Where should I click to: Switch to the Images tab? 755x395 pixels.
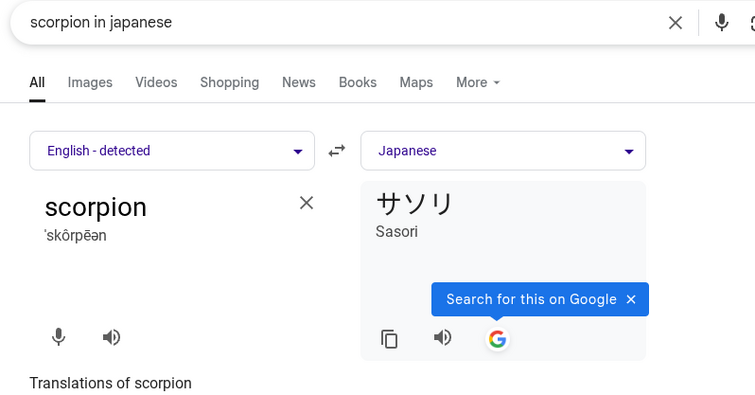pos(90,82)
